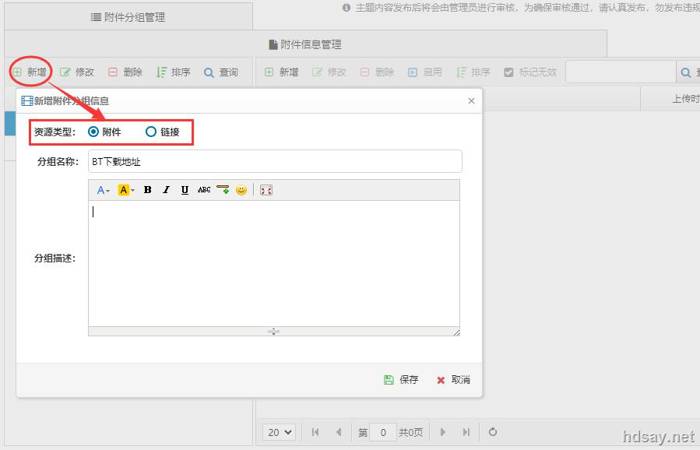Viewport: 700px width, 450px height.
Task: Close the 新增附件分组信息 dialog
Action: click(x=471, y=101)
